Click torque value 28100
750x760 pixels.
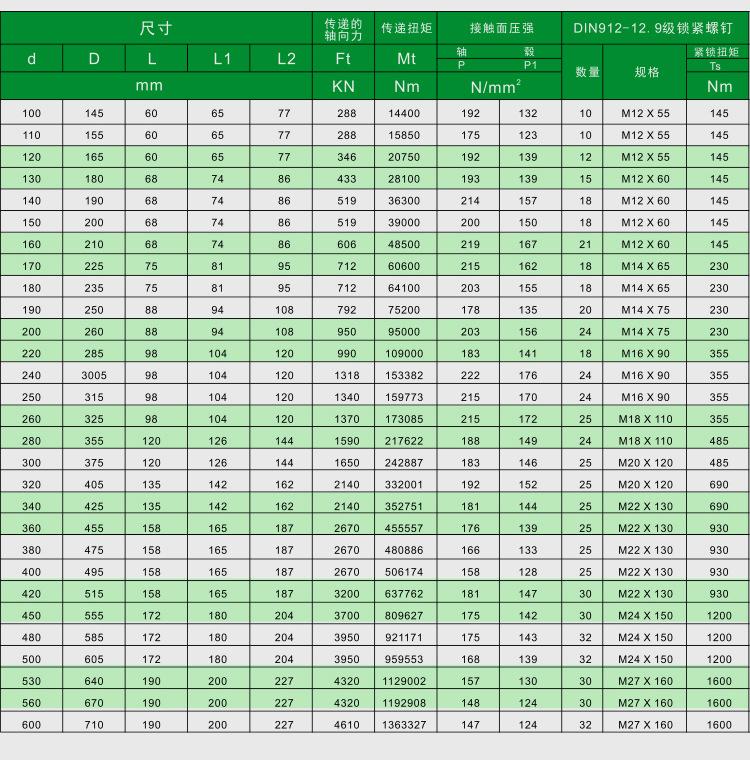click(x=404, y=179)
